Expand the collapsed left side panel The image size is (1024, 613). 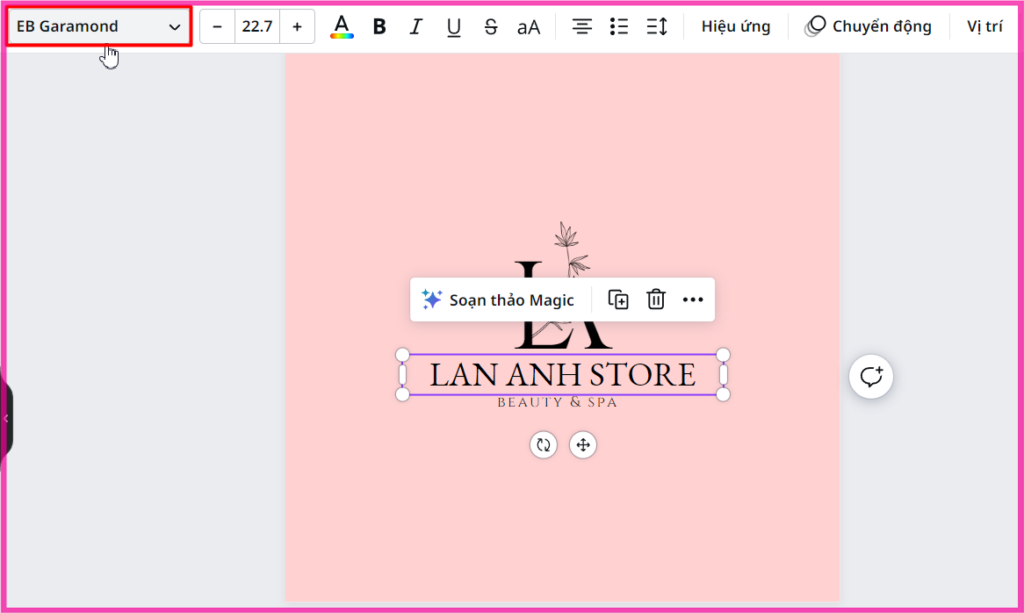pyautogui.click(x=6, y=418)
